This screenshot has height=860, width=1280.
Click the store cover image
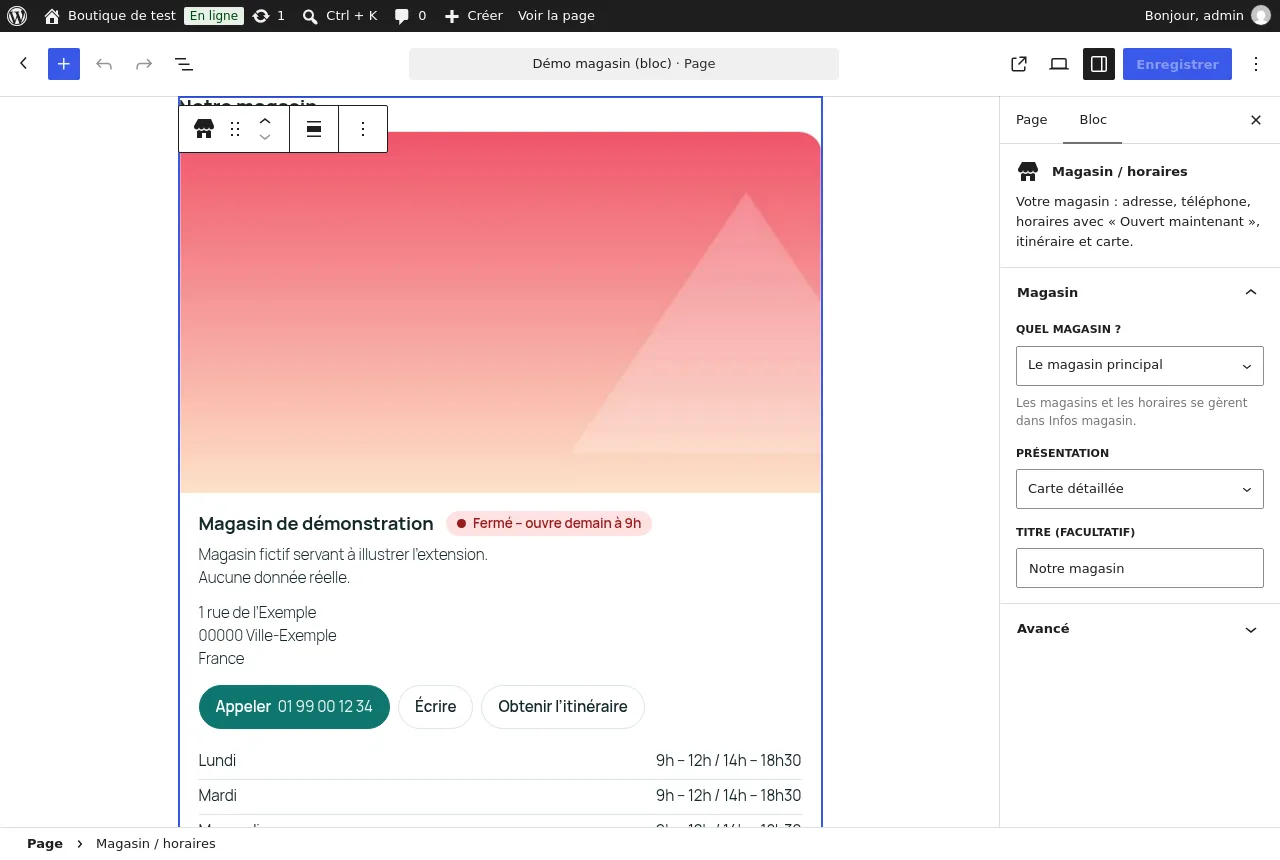pyautogui.click(x=500, y=312)
